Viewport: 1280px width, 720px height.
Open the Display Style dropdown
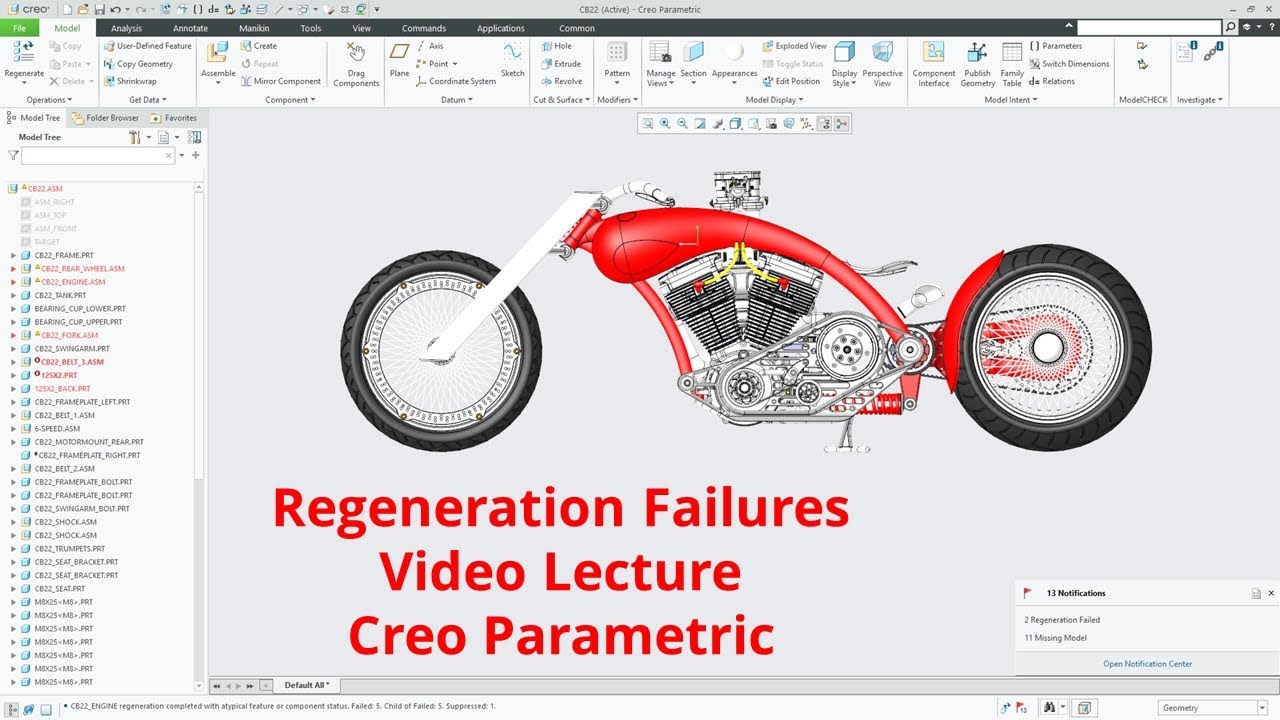[x=844, y=63]
